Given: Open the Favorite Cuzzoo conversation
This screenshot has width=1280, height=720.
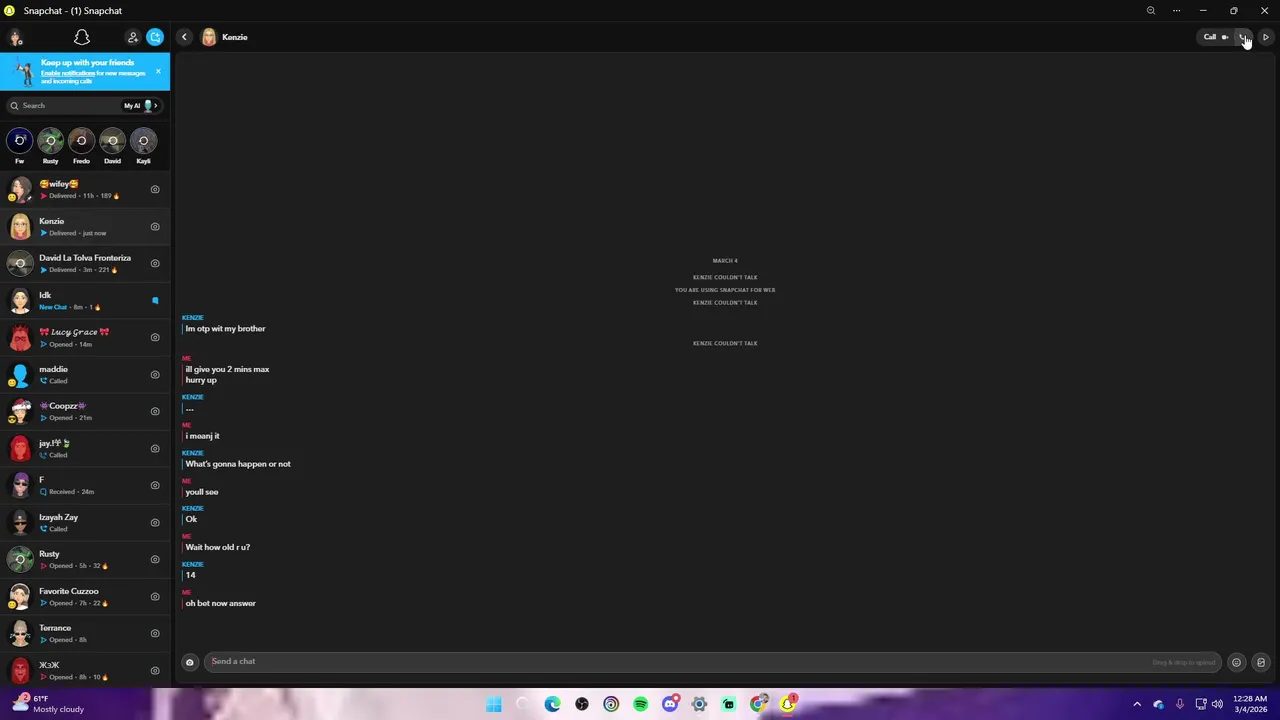Looking at the screenshot, I should pyautogui.click(x=85, y=596).
